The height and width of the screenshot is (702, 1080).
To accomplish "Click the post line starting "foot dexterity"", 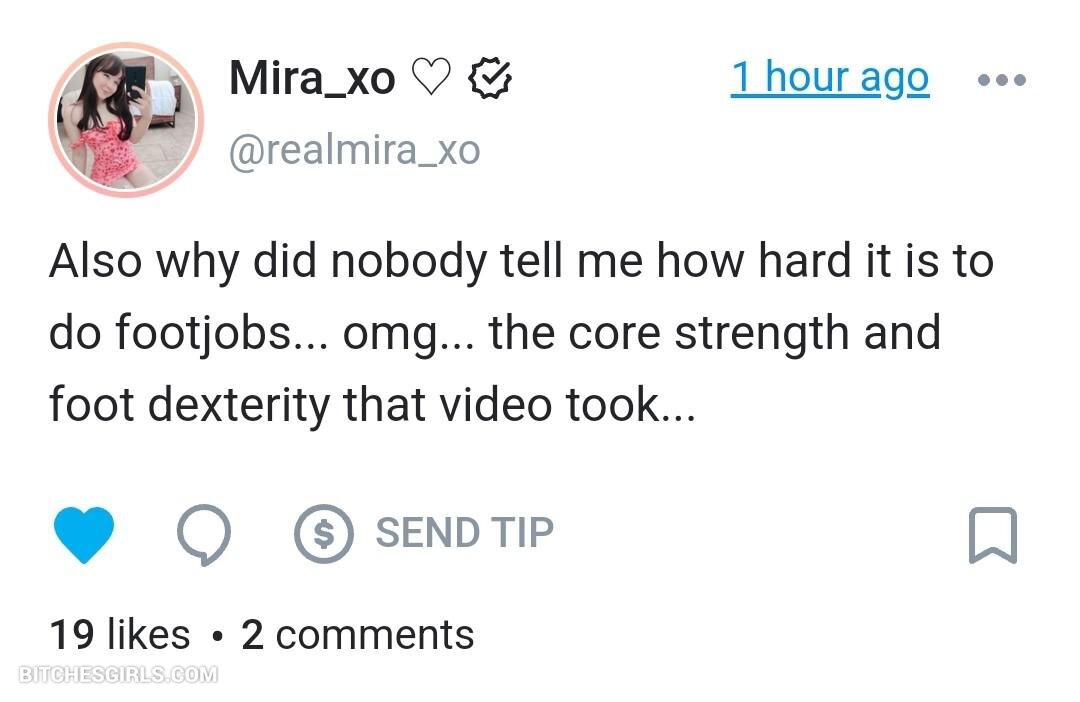I will 371,405.
